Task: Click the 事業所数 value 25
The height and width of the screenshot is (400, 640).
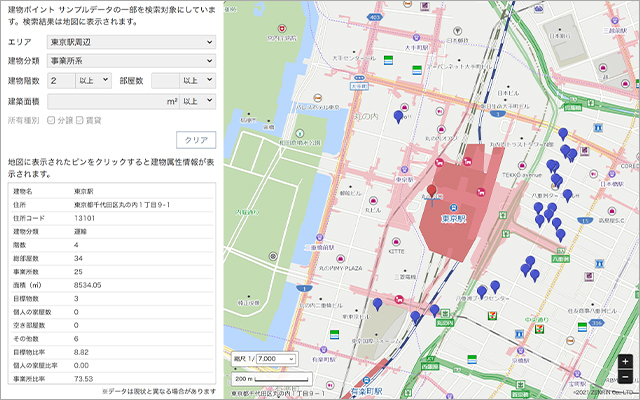Action: pyautogui.click(x=78, y=271)
